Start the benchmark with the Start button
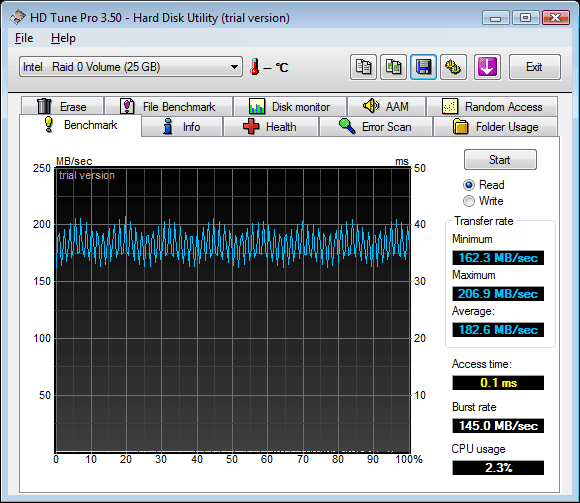 (500, 160)
